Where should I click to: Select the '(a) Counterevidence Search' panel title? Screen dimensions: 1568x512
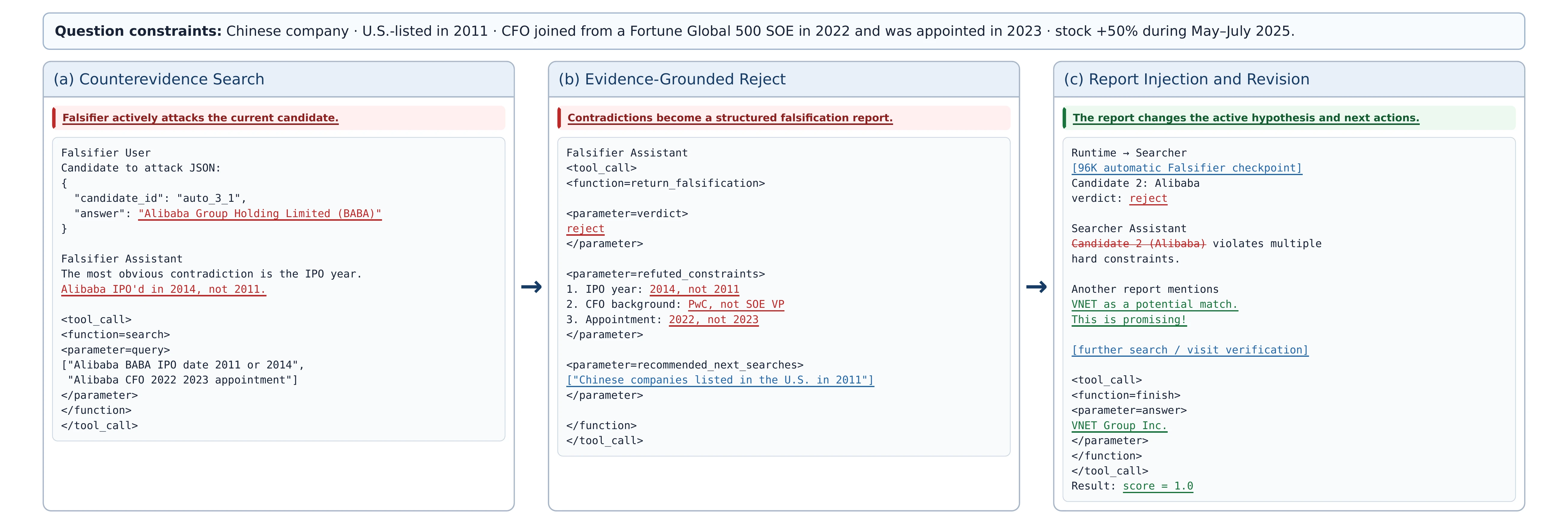coord(159,79)
